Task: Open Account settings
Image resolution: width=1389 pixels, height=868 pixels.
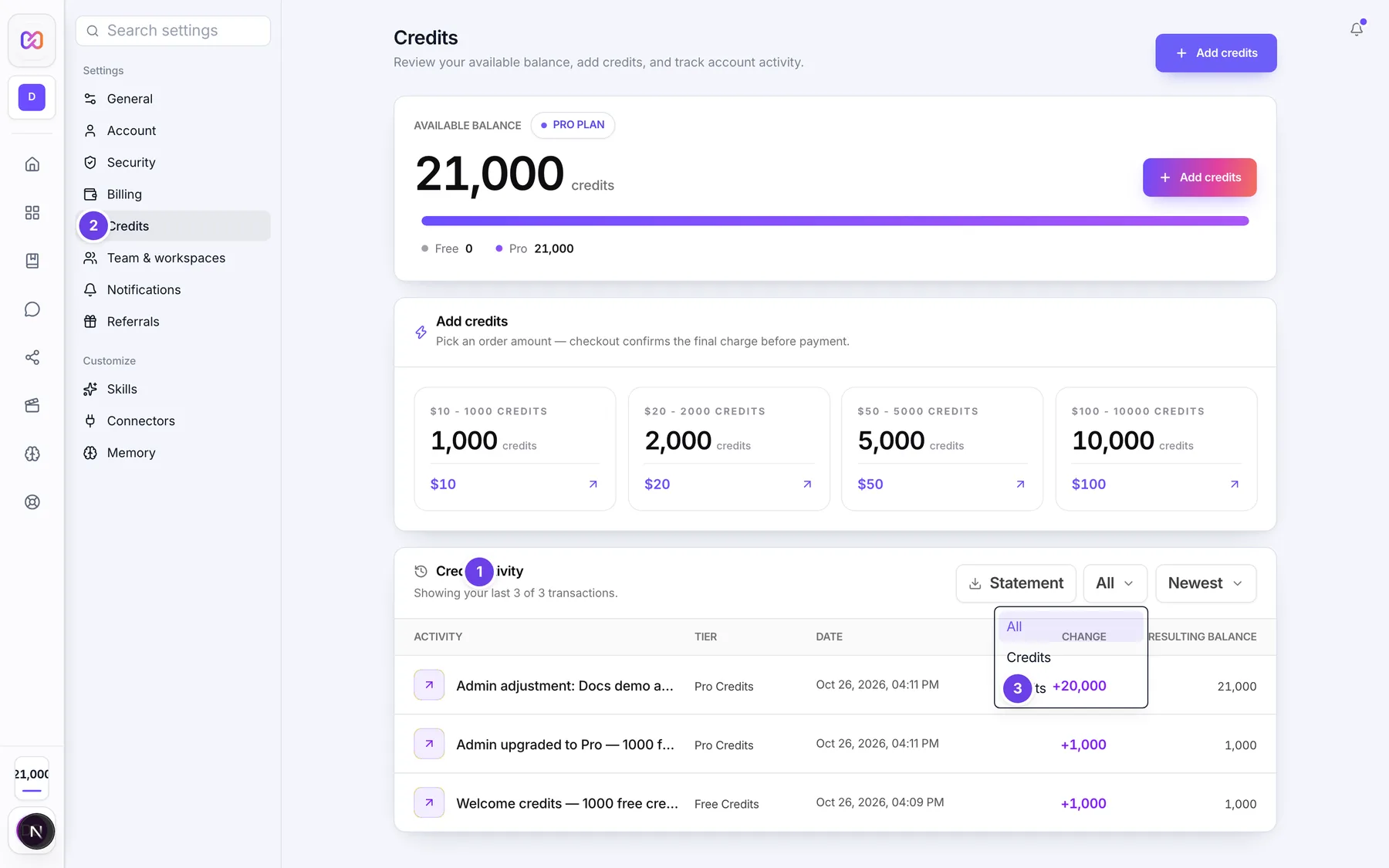Action: (x=174, y=131)
